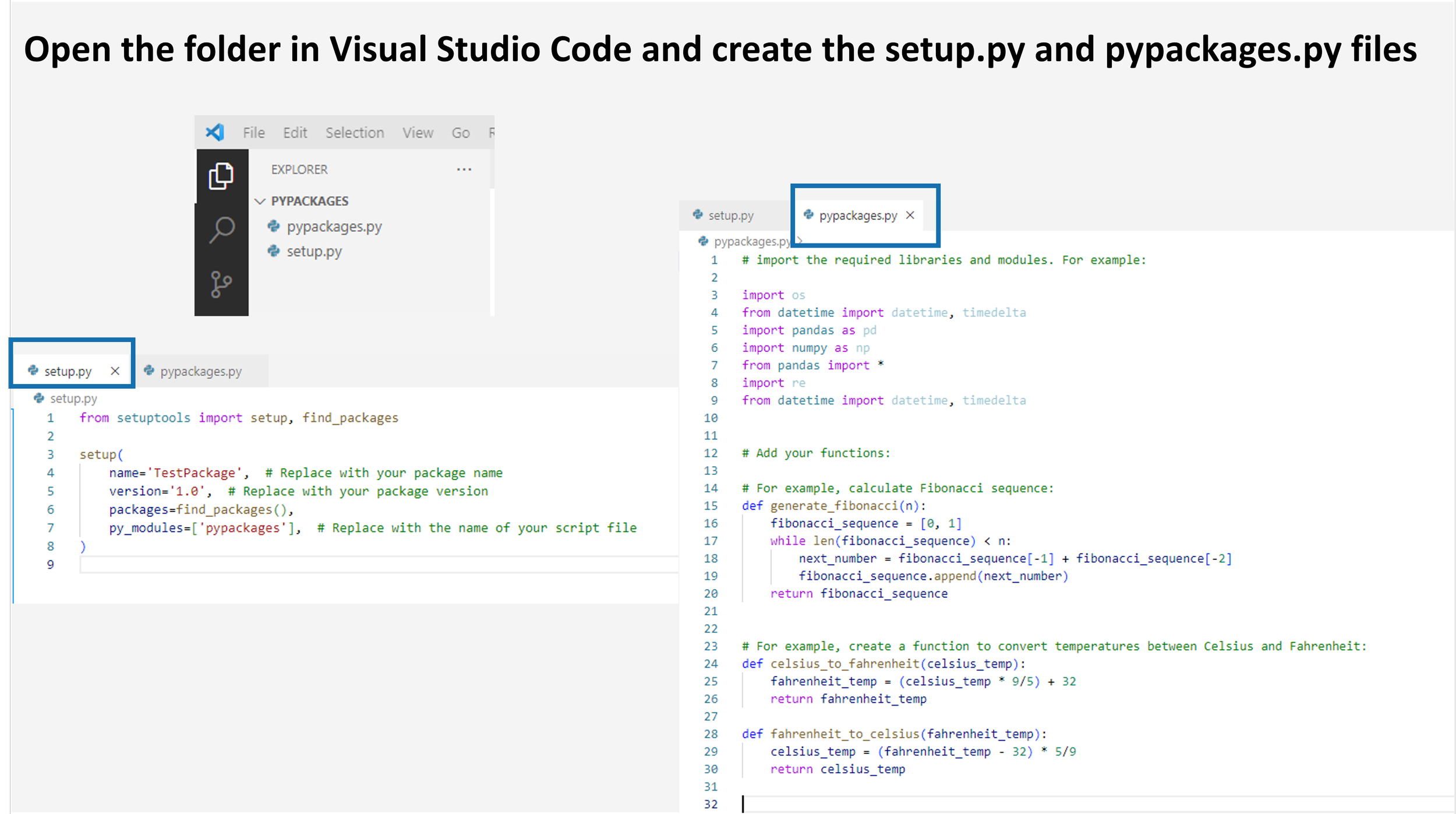
Task: Select setup.py in the Explorer file list
Action: [314, 252]
